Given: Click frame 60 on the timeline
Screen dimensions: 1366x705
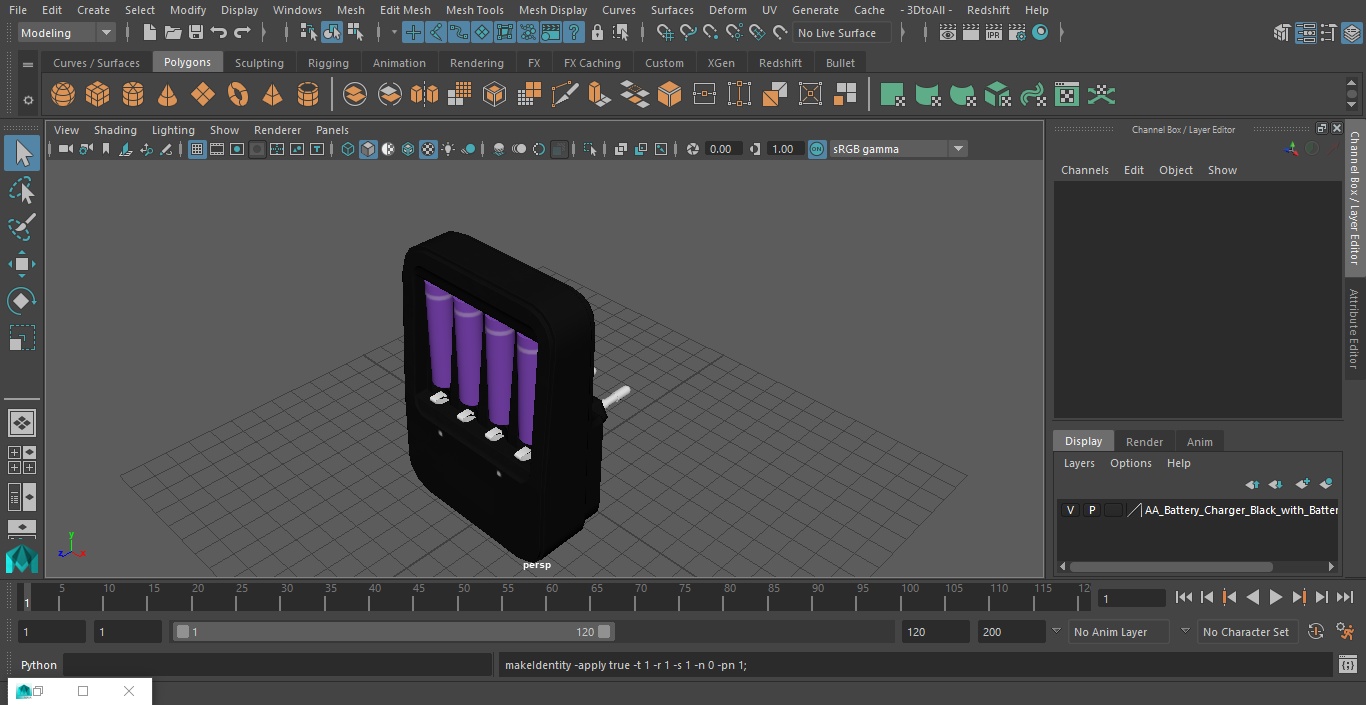Looking at the screenshot, I should click(x=552, y=597).
